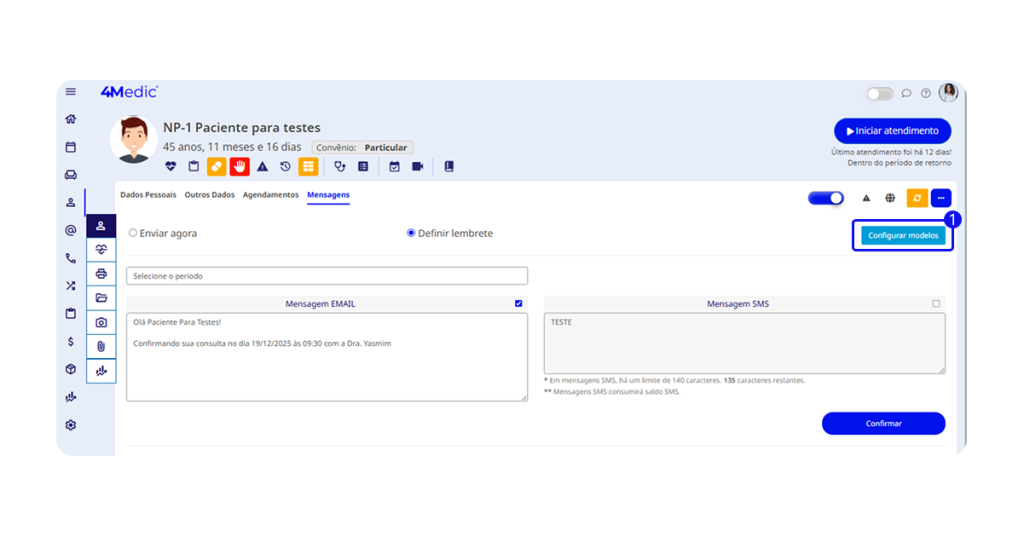The image size is (1024, 537).
Task: Turn off the blue toggle switch
Action: 825,198
